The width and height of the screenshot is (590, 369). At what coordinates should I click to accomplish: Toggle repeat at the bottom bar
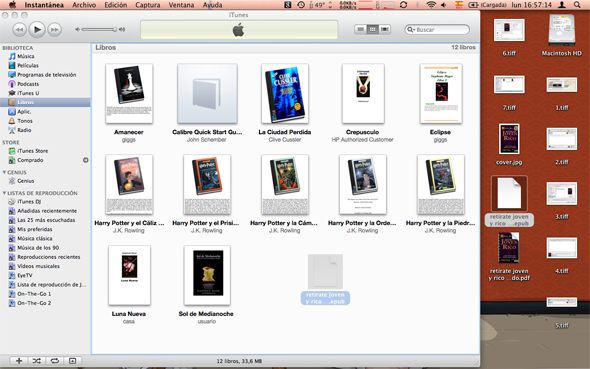click(x=55, y=361)
